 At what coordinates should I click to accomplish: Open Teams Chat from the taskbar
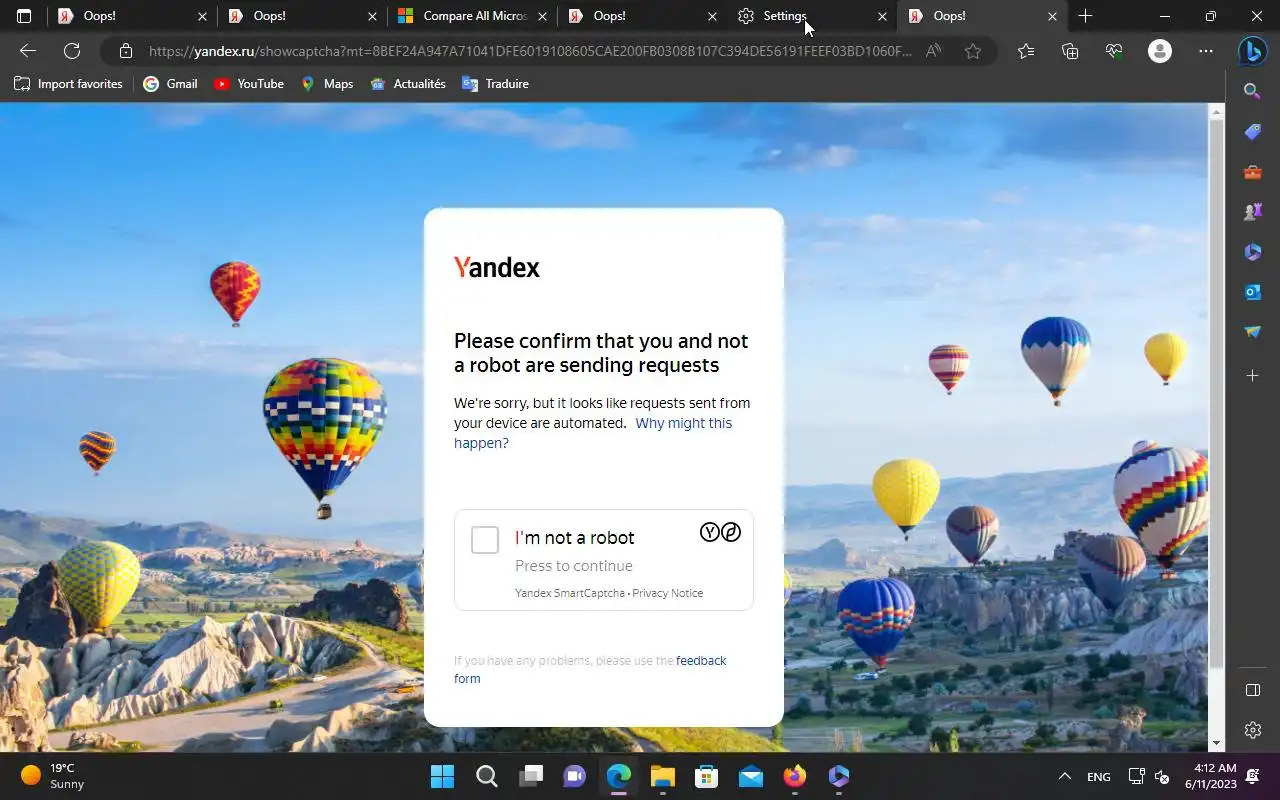coord(575,776)
